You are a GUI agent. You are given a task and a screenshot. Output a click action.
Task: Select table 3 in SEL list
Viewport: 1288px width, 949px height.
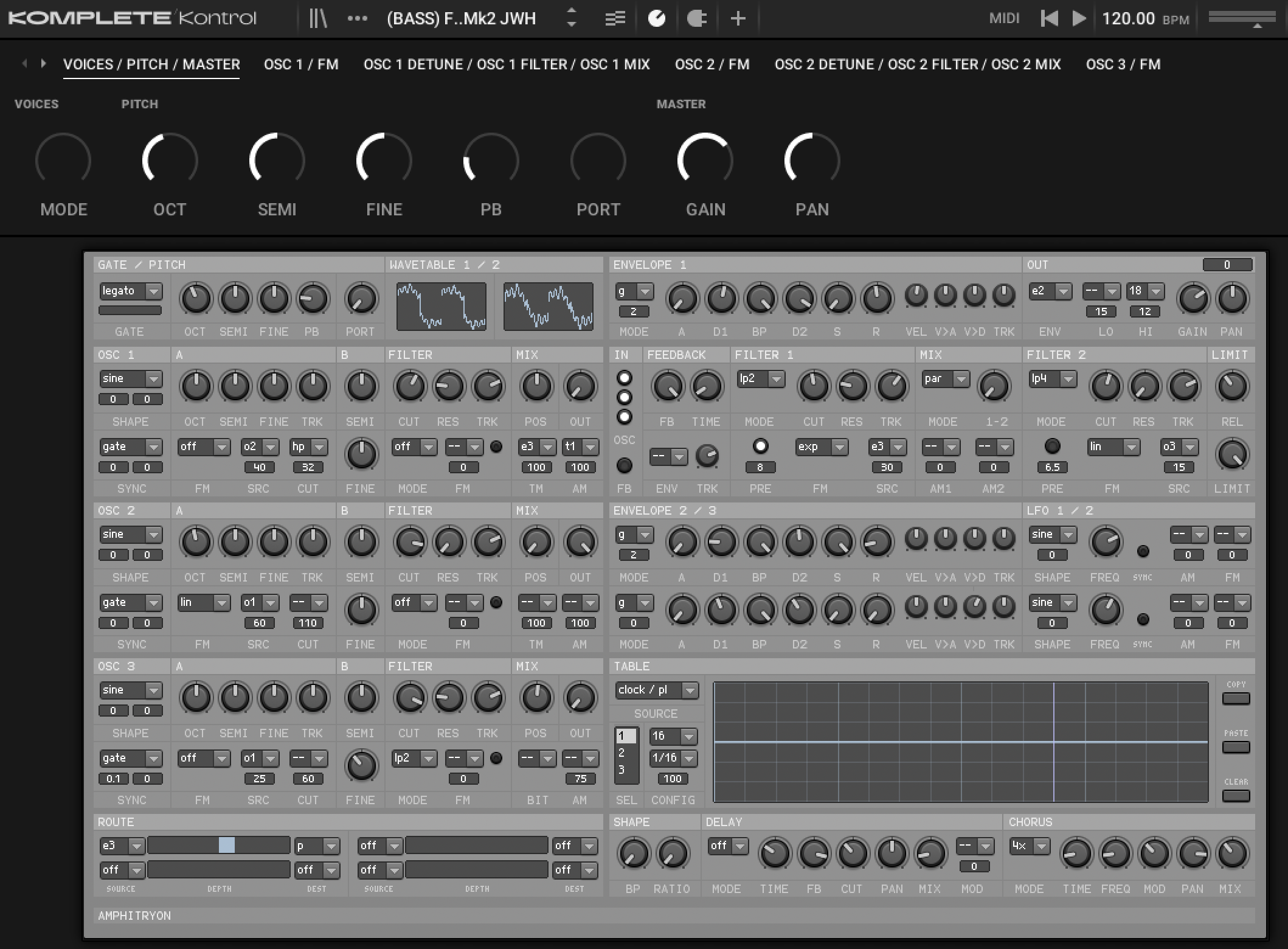pyautogui.click(x=626, y=770)
